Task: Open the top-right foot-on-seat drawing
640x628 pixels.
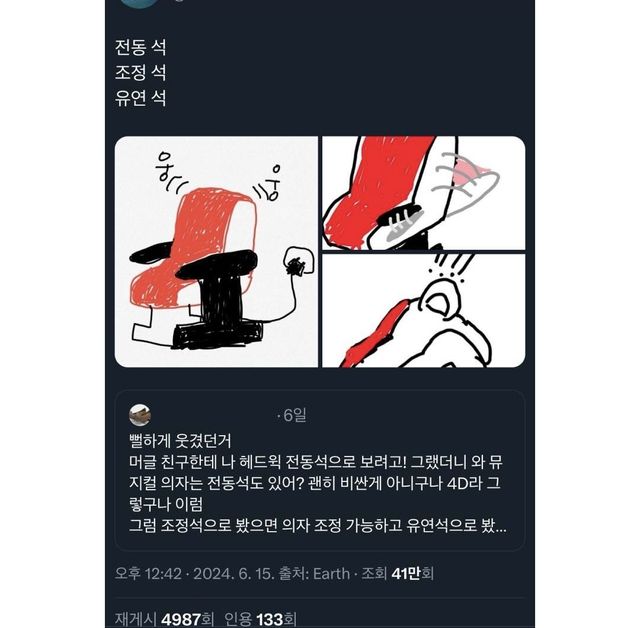Action: pyautogui.click(x=424, y=193)
